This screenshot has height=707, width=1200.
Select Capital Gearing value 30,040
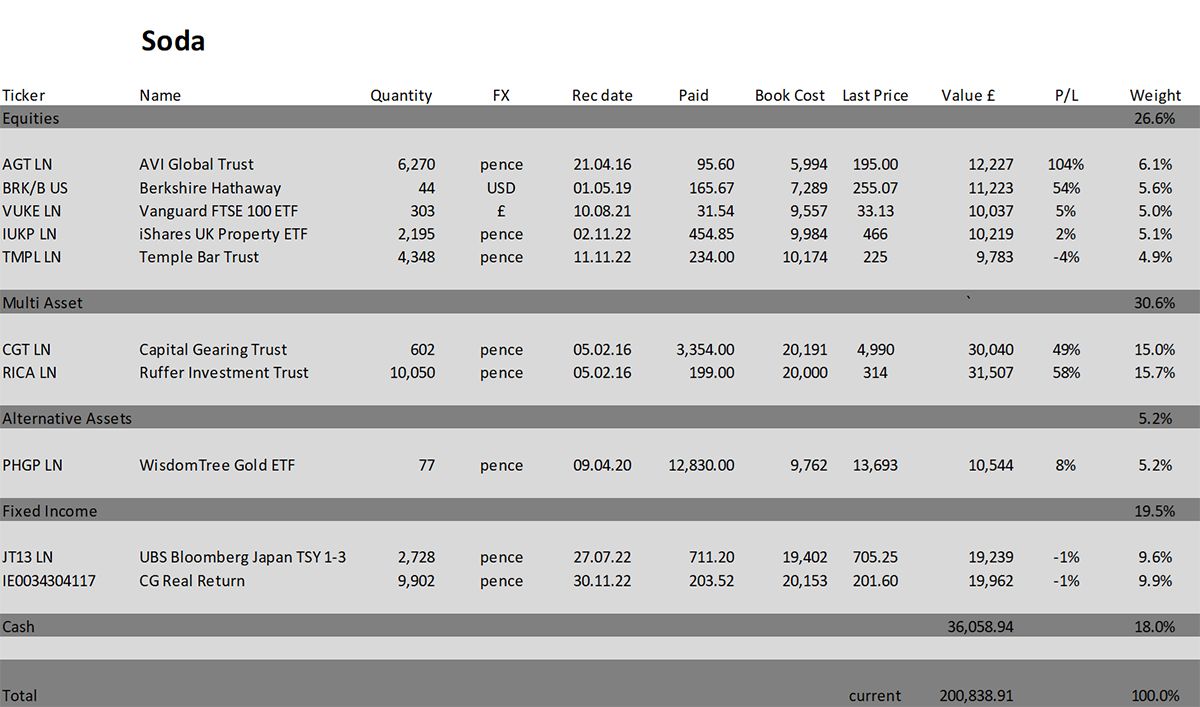tap(991, 350)
